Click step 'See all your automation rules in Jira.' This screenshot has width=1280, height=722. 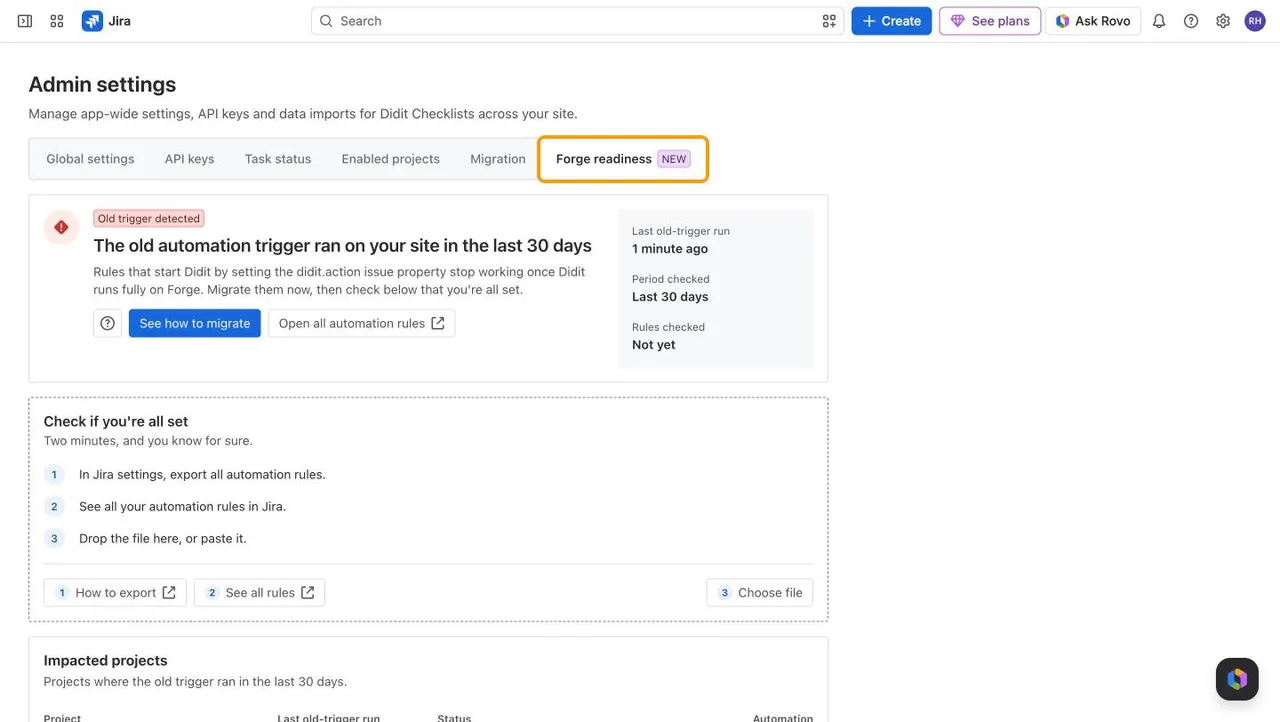point(183,506)
